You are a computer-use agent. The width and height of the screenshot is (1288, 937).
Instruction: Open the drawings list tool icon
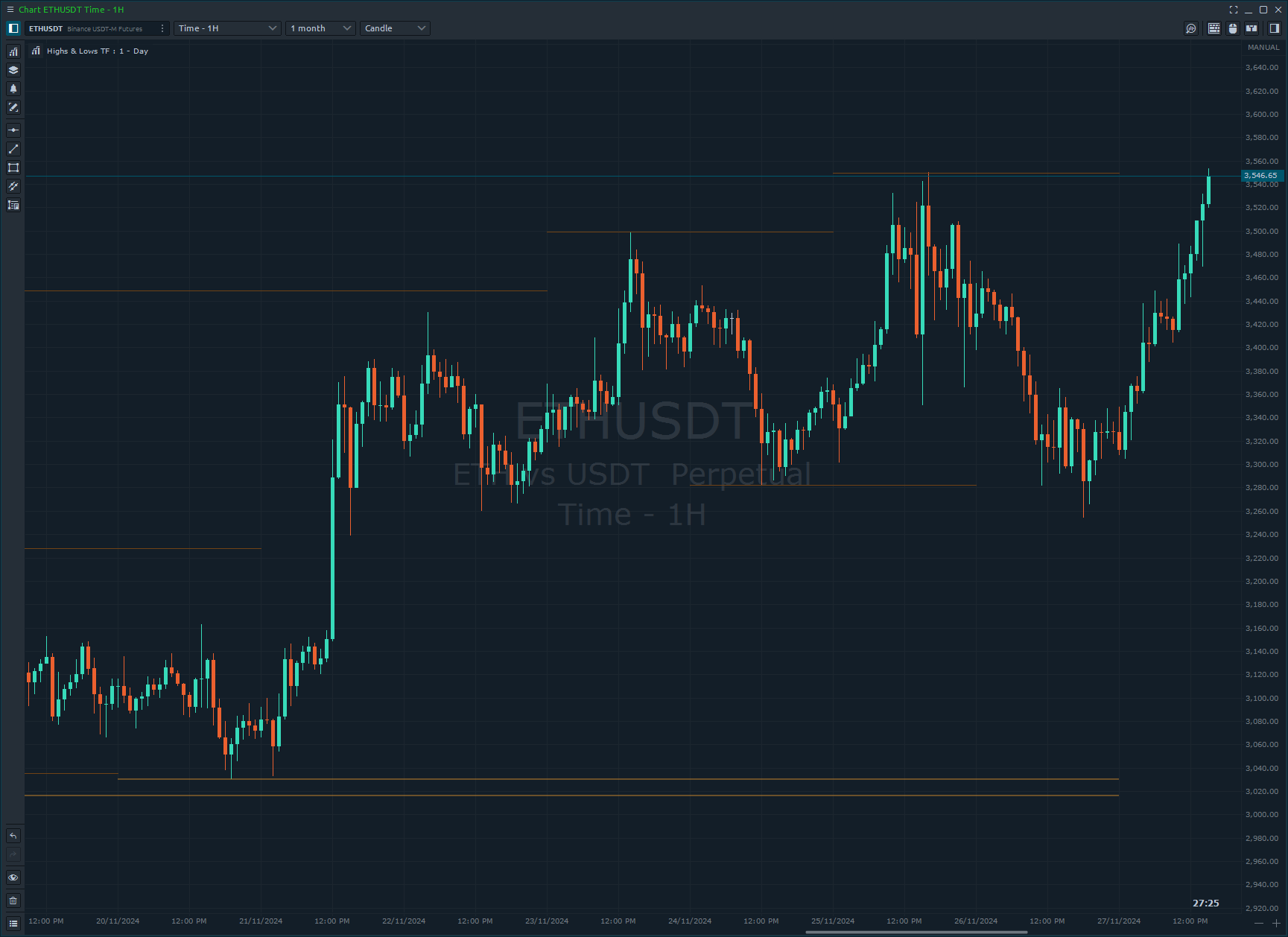(x=13, y=205)
